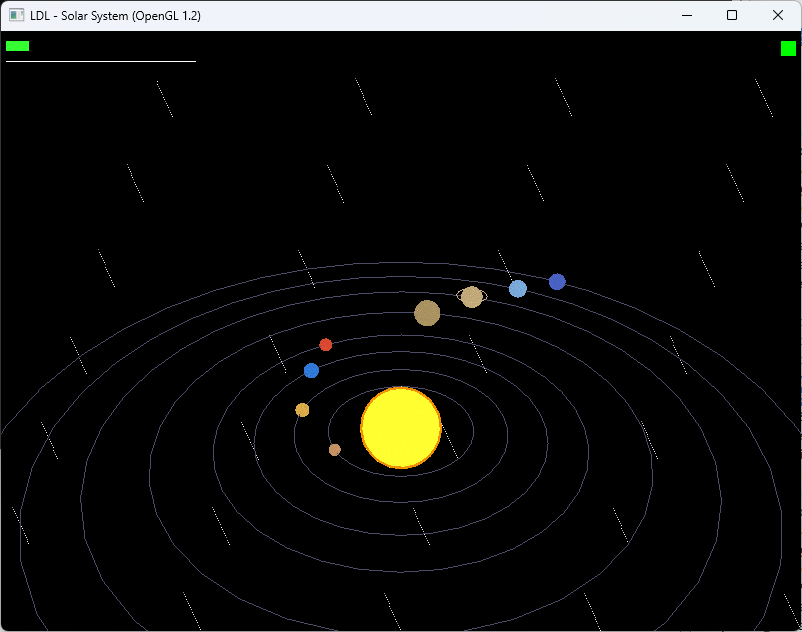
Task: Click the small red planet
Action: click(x=325, y=345)
